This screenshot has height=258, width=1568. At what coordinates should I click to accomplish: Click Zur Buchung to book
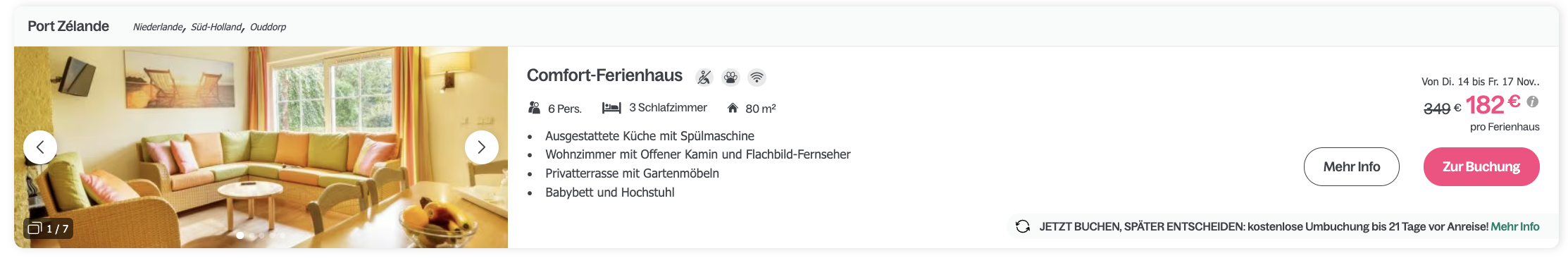1481,167
